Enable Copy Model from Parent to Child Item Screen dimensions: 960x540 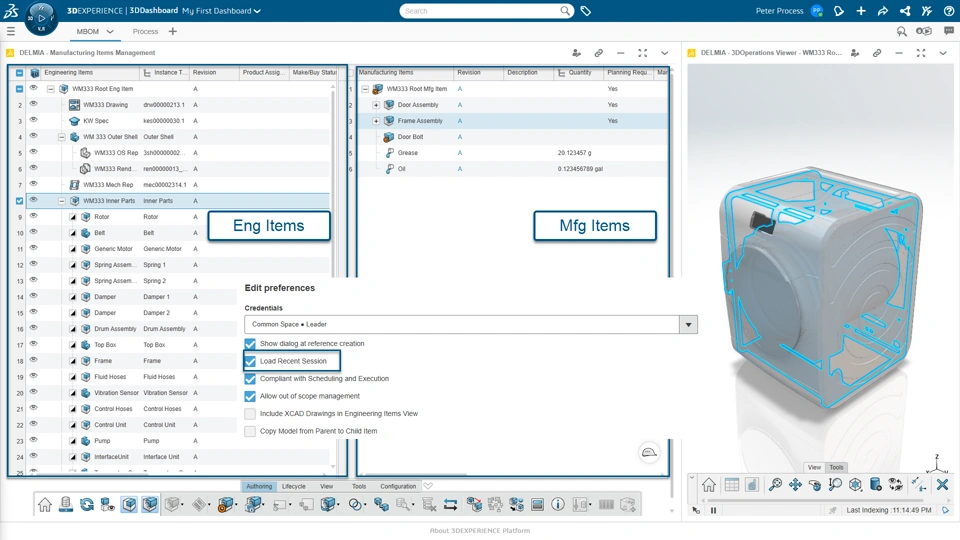pyautogui.click(x=250, y=431)
